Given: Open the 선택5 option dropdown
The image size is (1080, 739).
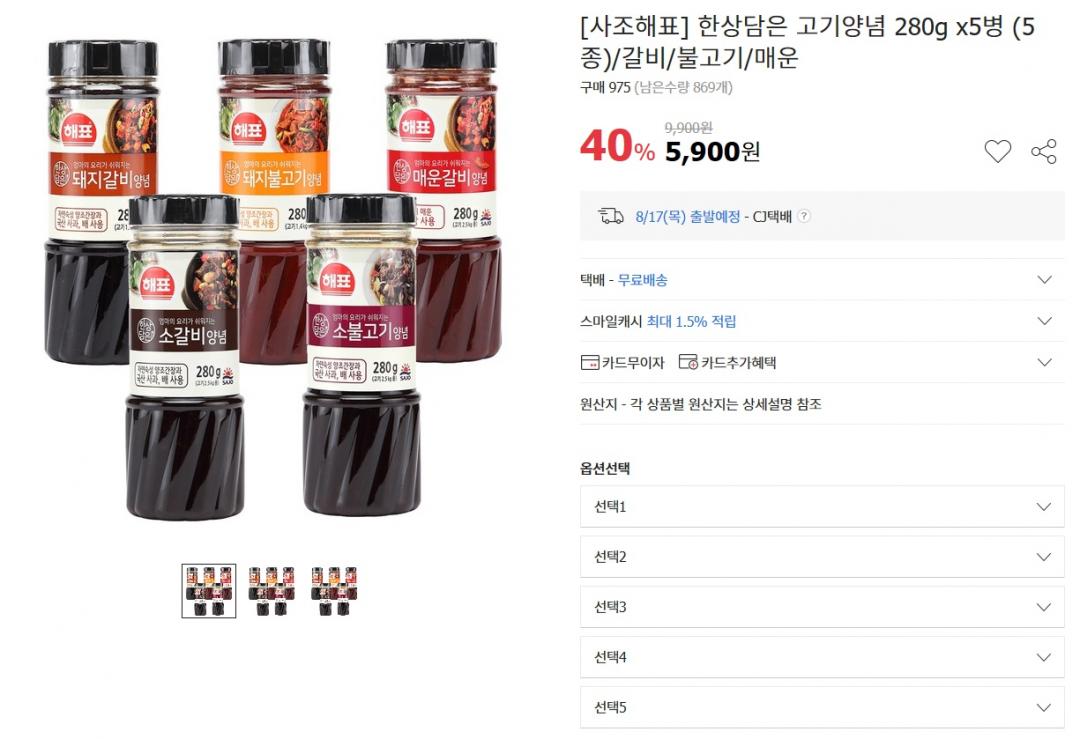Looking at the screenshot, I should (x=822, y=707).
